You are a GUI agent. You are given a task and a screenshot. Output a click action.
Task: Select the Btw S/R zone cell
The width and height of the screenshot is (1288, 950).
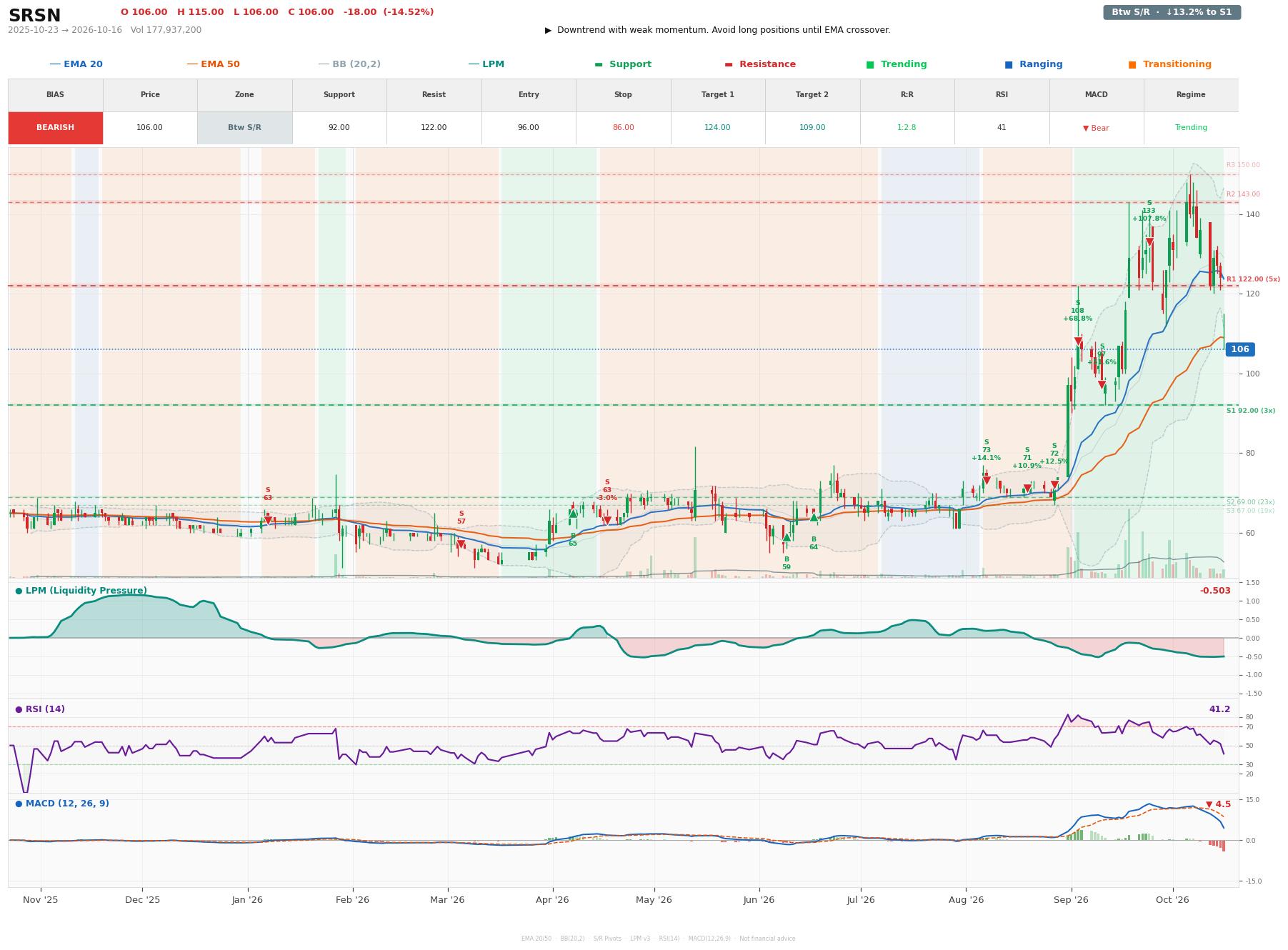[x=244, y=128]
